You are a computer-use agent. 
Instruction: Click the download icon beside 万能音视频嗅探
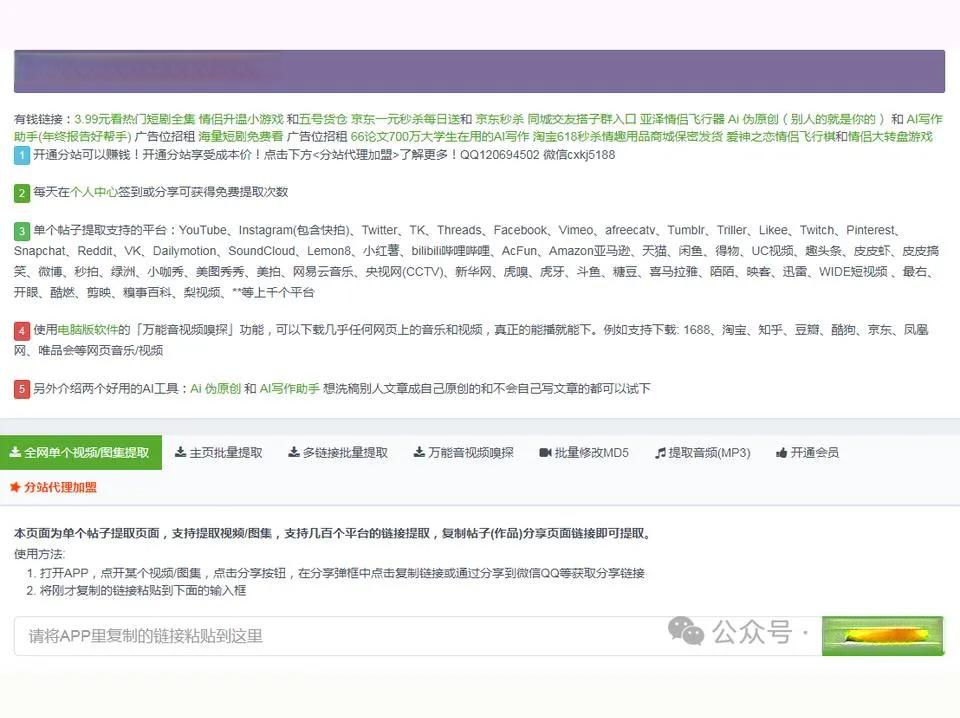tap(419, 453)
